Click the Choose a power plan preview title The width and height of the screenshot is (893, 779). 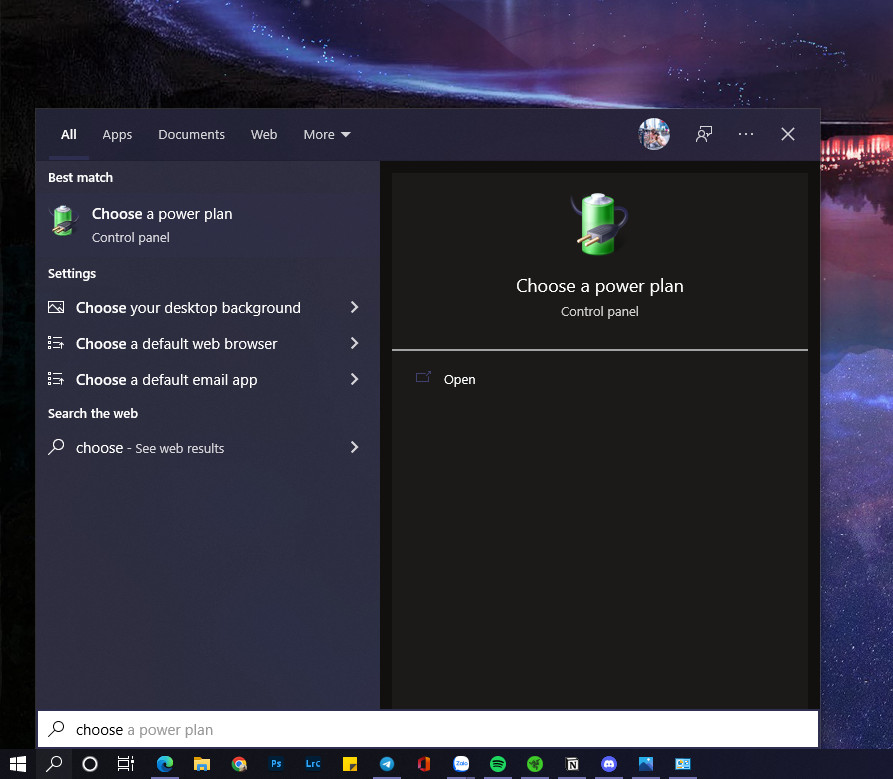pyautogui.click(x=599, y=286)
